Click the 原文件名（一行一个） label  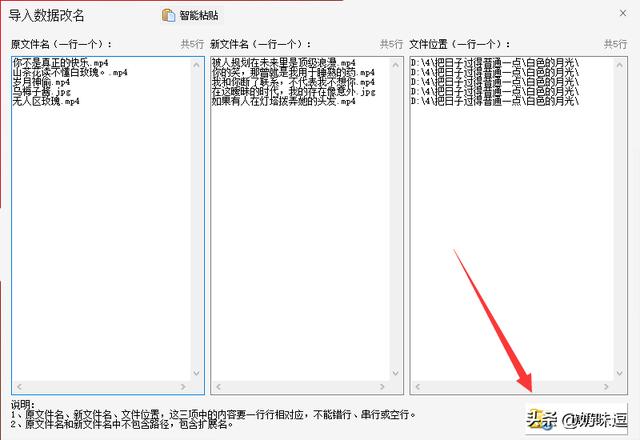coord(61,44)
